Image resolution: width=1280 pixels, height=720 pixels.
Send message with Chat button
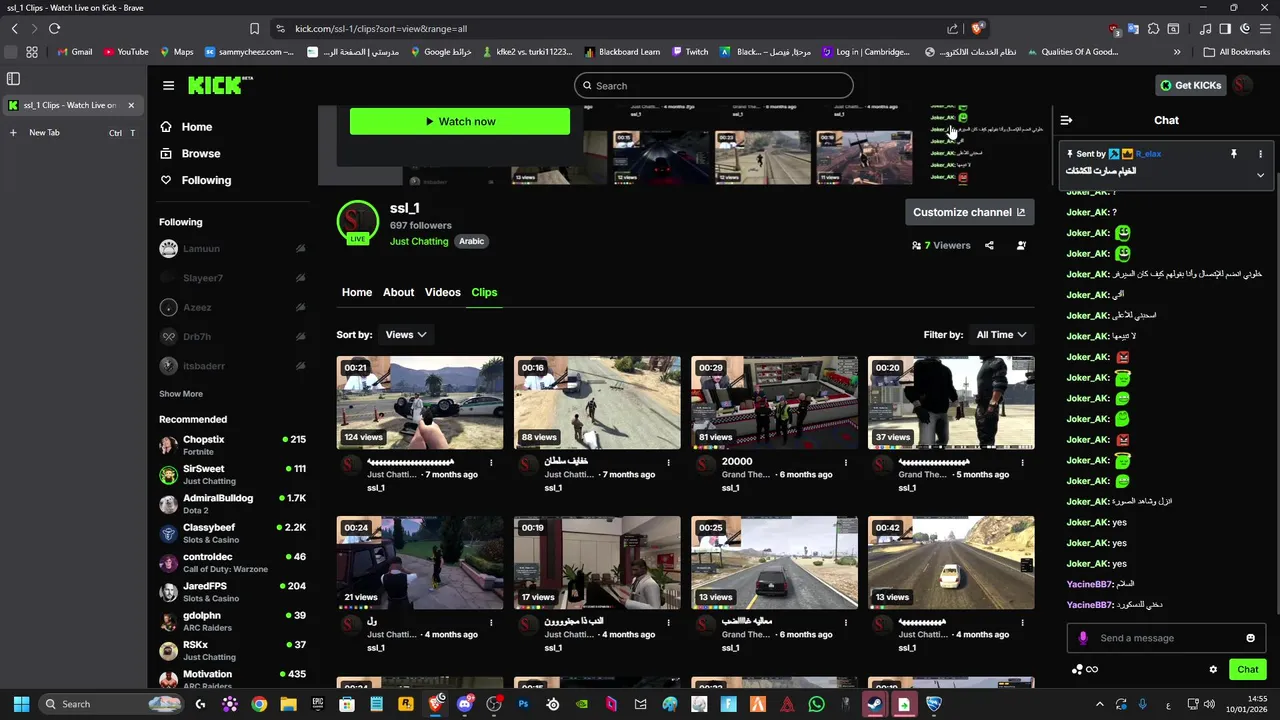1248,669
